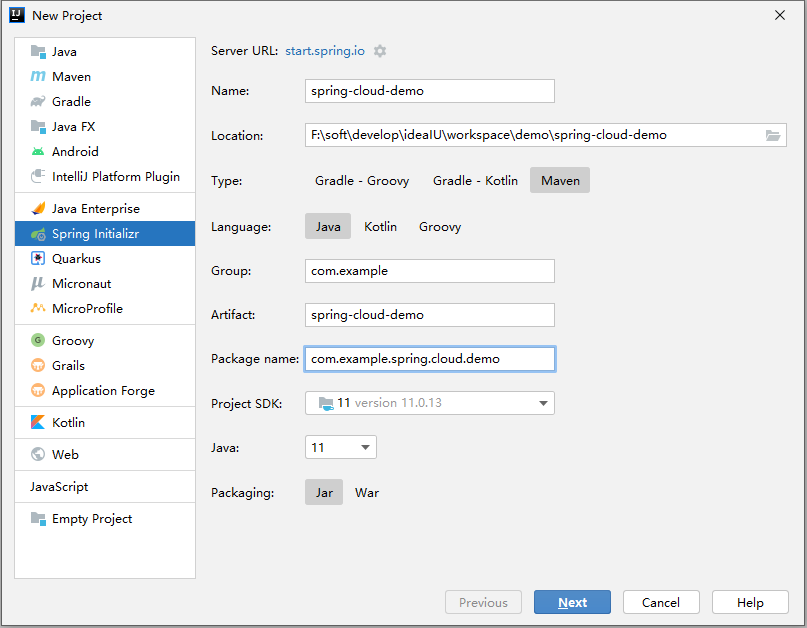The width and height of the screenshot is (807, 628).
Task: Focus the Package name text field
Action: click(430, 359)
